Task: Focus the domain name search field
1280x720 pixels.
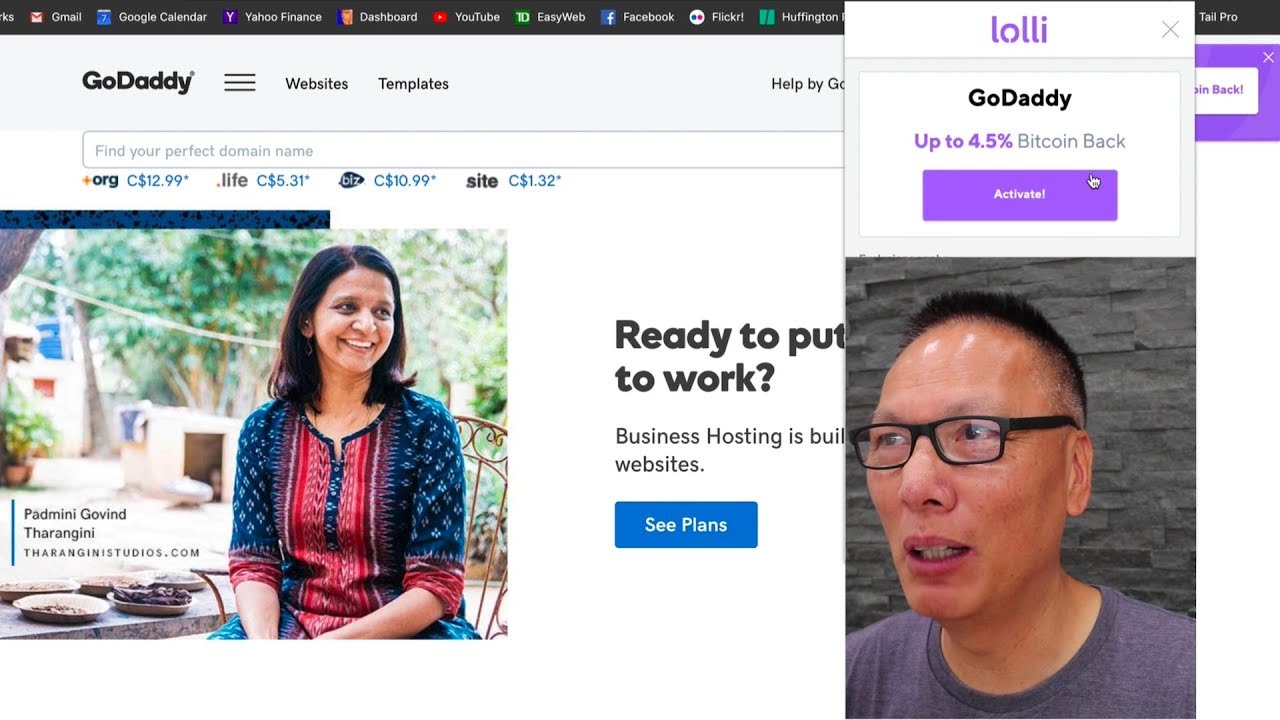Action: point(464,150)
